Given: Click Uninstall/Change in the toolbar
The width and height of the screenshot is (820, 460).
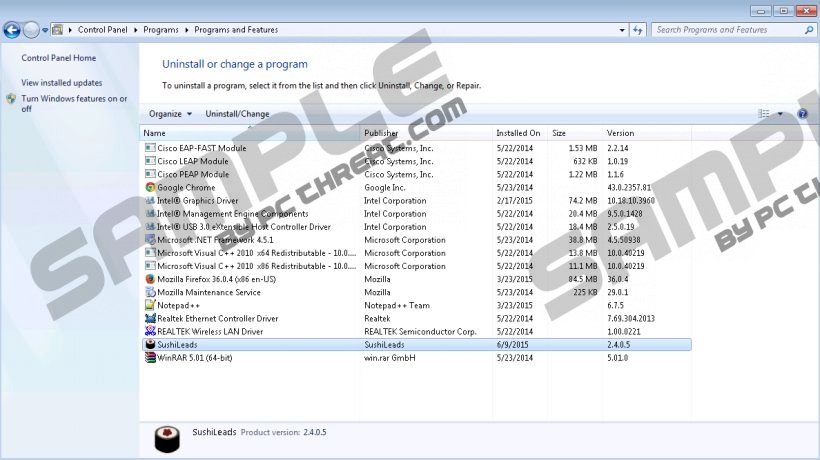Looking at the screenshot, I should 237,114.
